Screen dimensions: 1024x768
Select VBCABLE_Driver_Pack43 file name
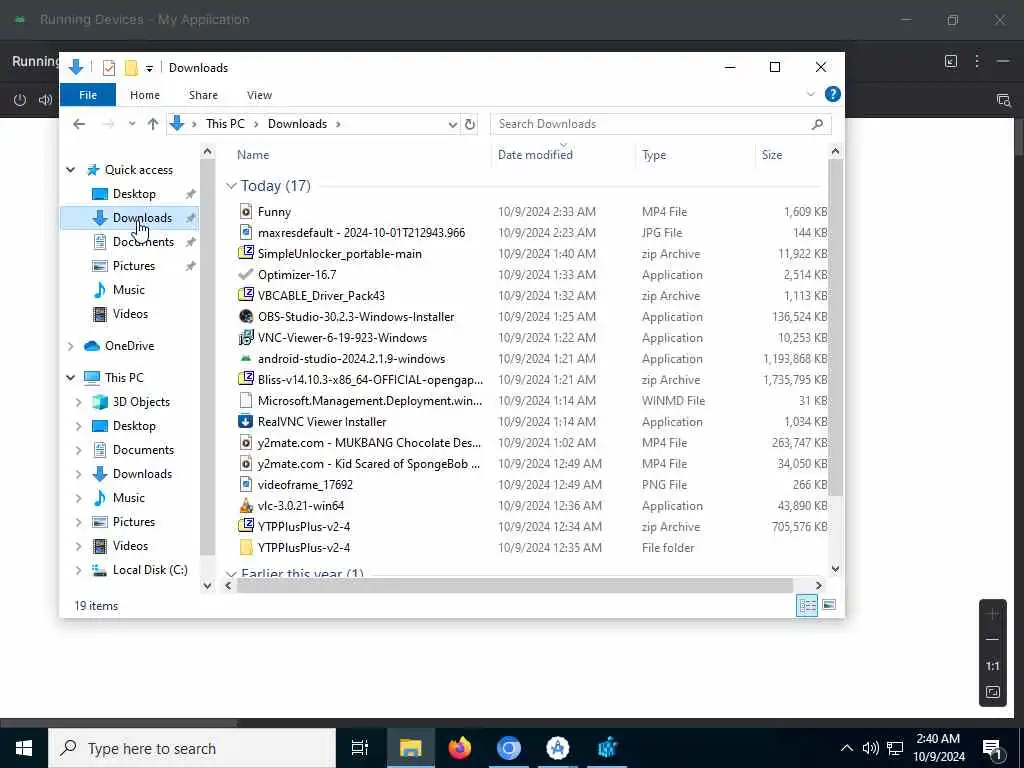[x=321, y=296]
